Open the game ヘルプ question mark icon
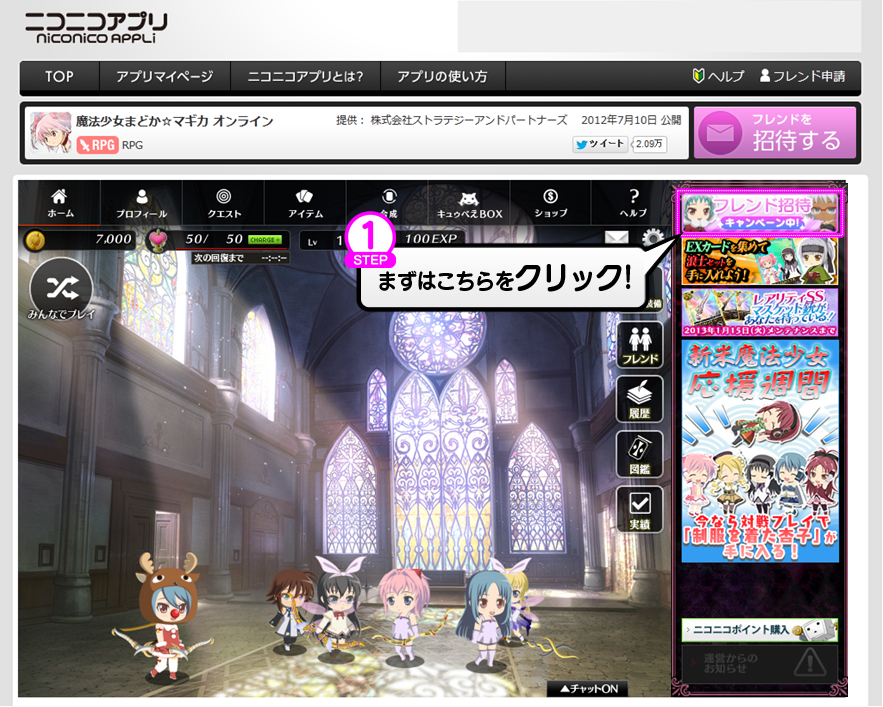 pyautogui.click(x=633, y=203)
